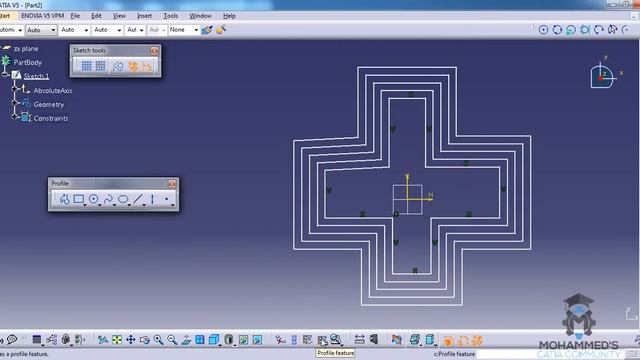Screen dimensions: 640x360
Task: Click the Fit All In view icon
Action: (x=117, y=340)
